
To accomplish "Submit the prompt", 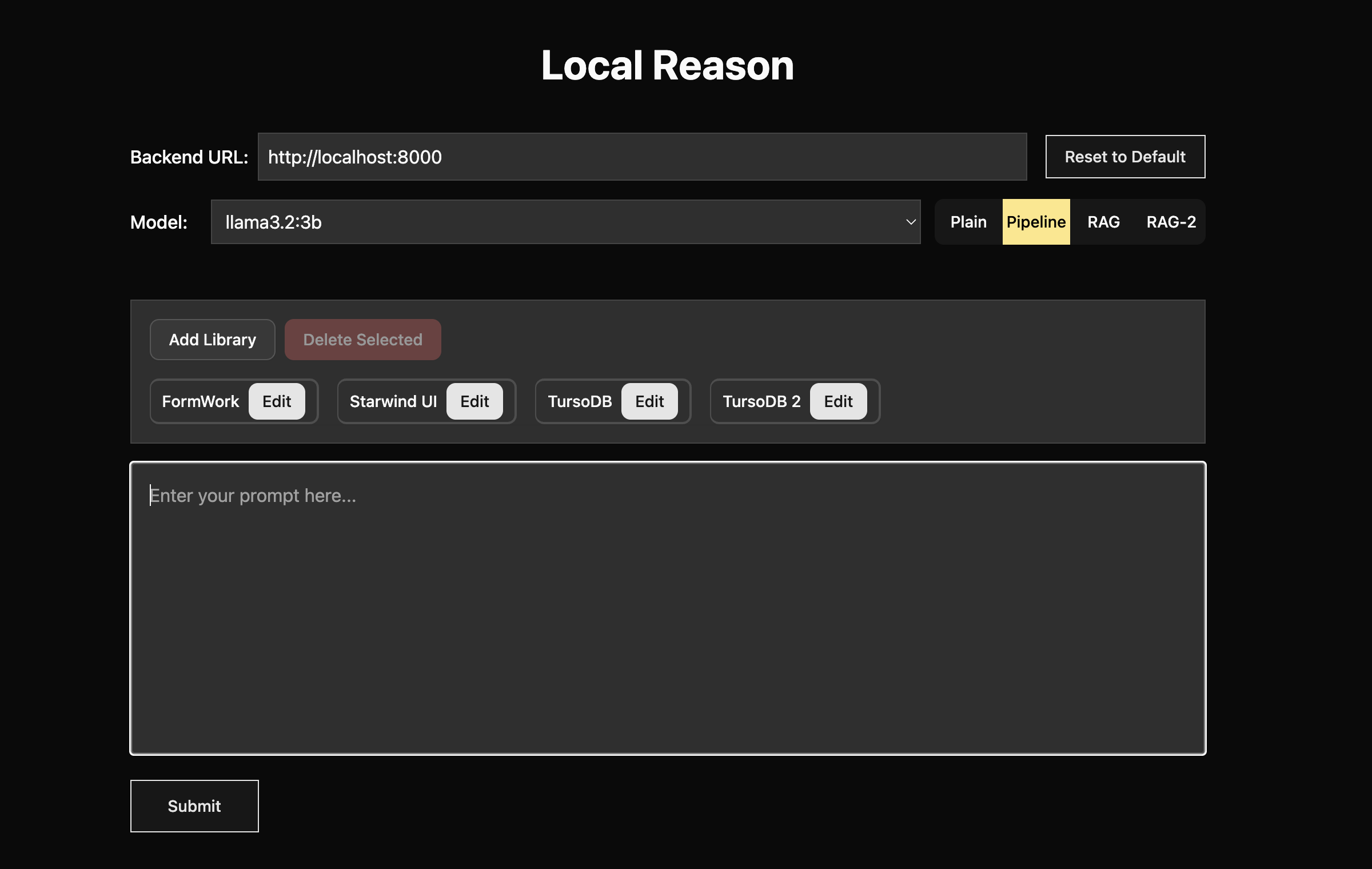I will point(194,806).
